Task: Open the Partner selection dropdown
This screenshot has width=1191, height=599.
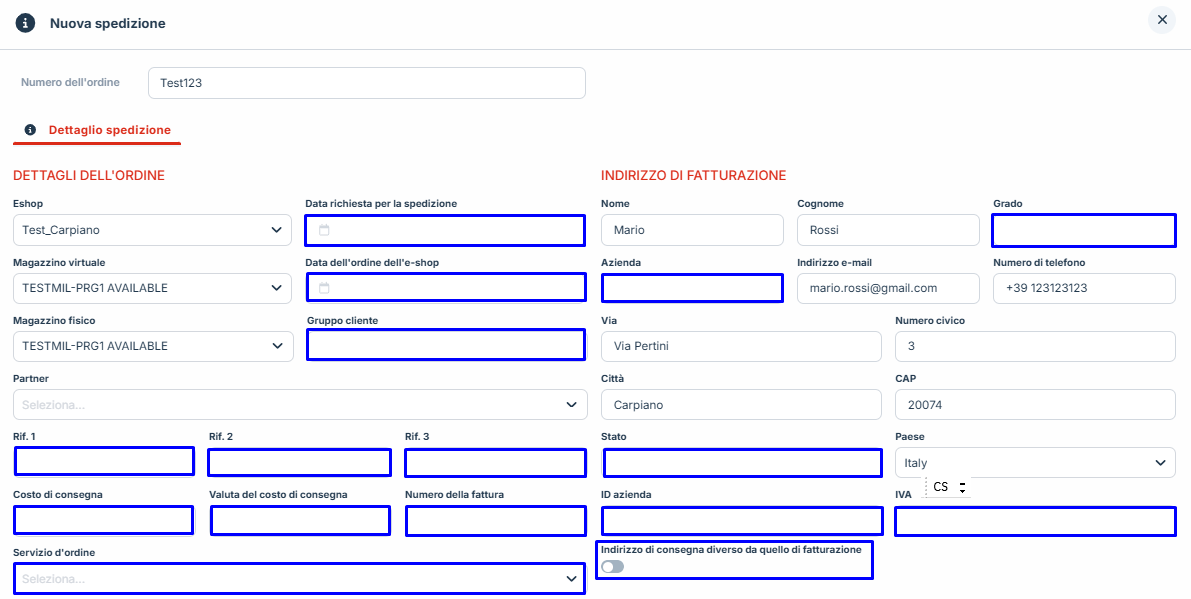Action: [299, 405]
